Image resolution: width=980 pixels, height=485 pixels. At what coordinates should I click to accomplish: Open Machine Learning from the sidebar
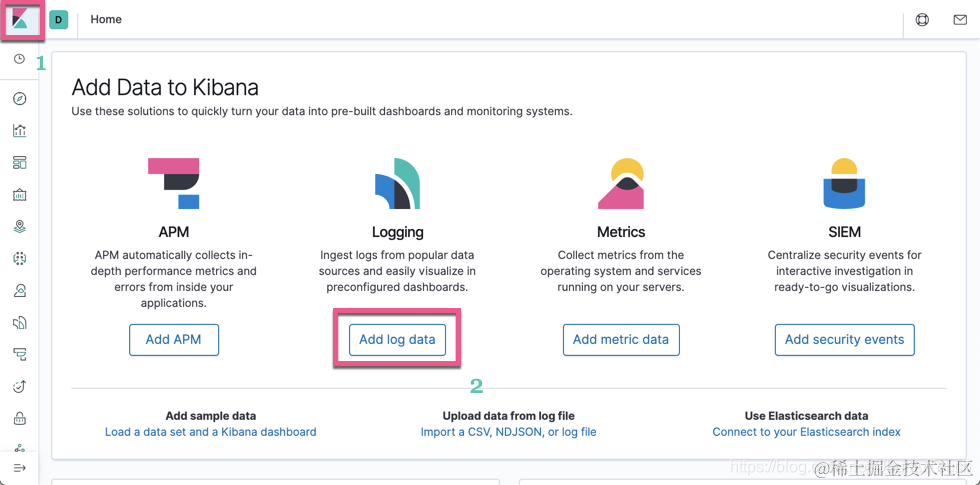[x=19, y=258]
